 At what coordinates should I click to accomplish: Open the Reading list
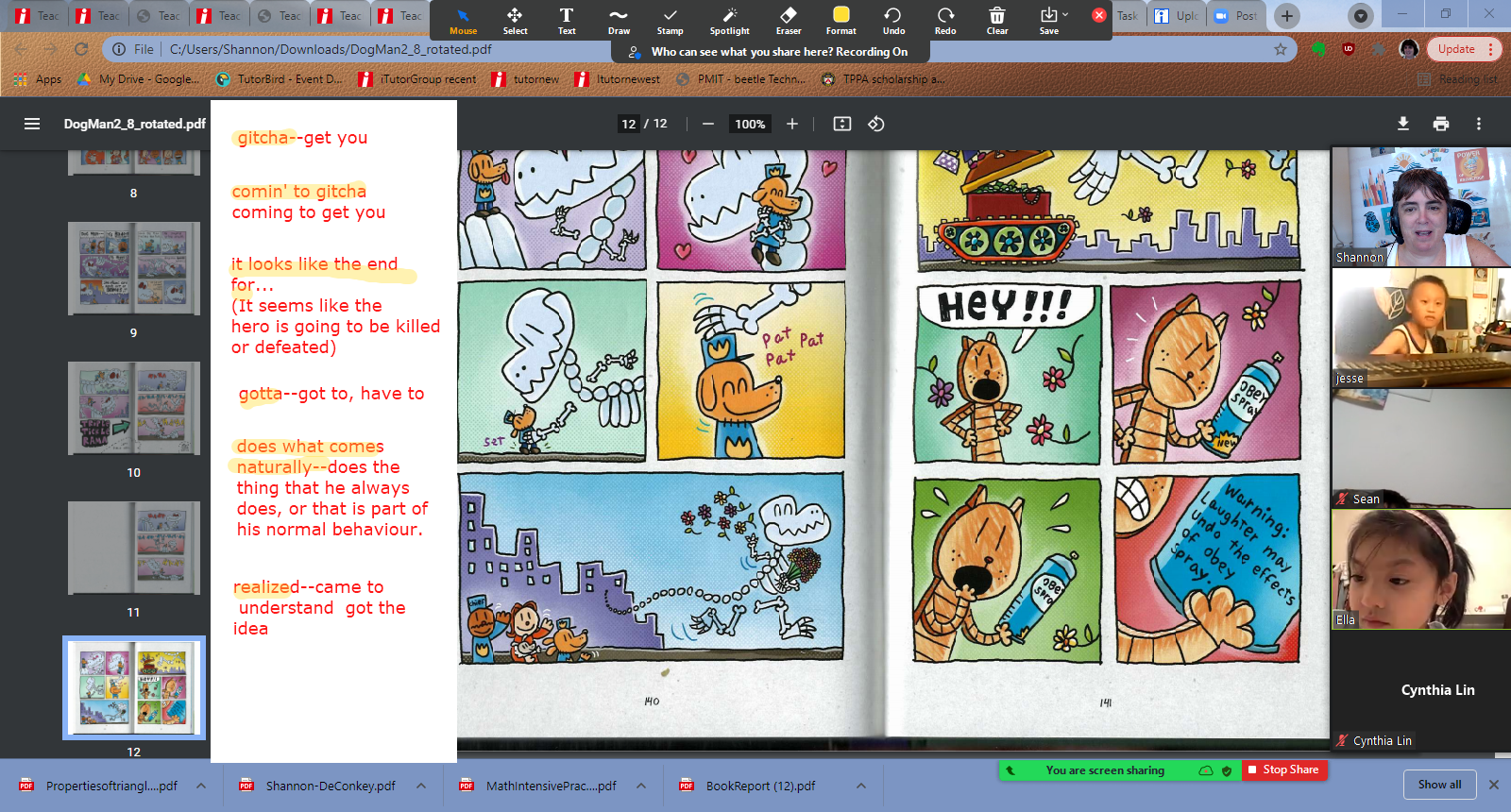click(1458, 79)
